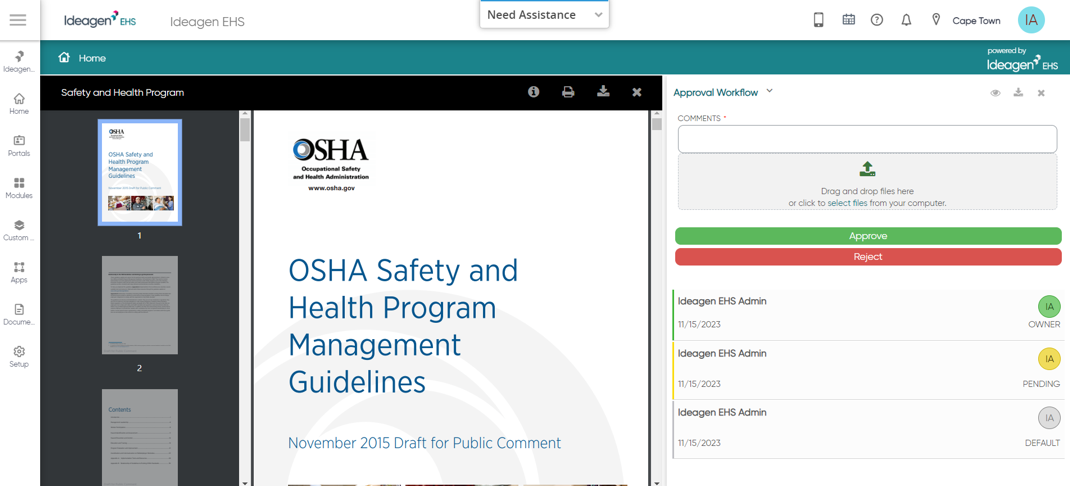
Task: Select page 3 Contents thumbnail
Action: 140,438
